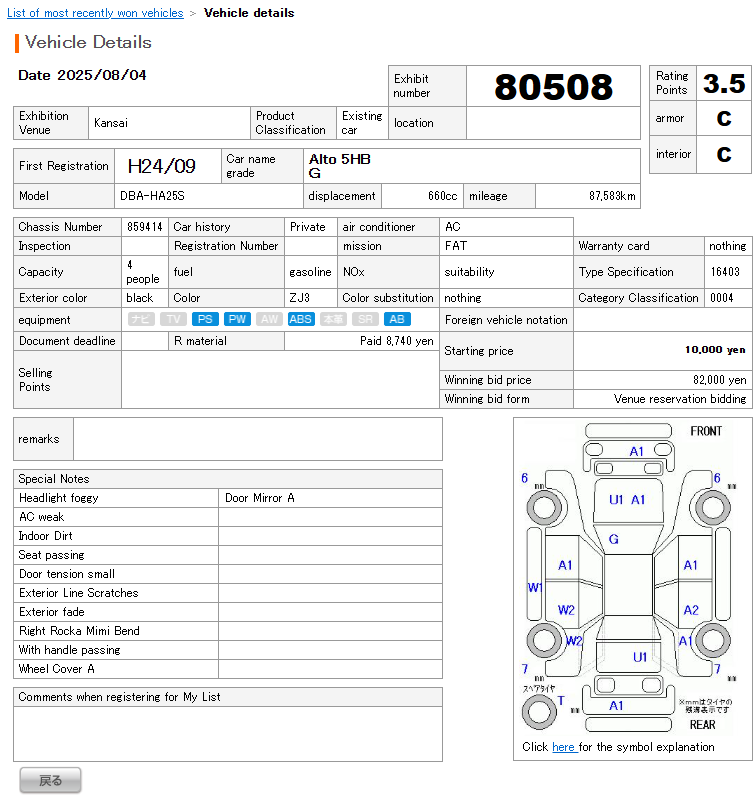Click the front-left tire in the car diagram
The height and width of the screenshot is (805, 753).
(x=545, y=508)
